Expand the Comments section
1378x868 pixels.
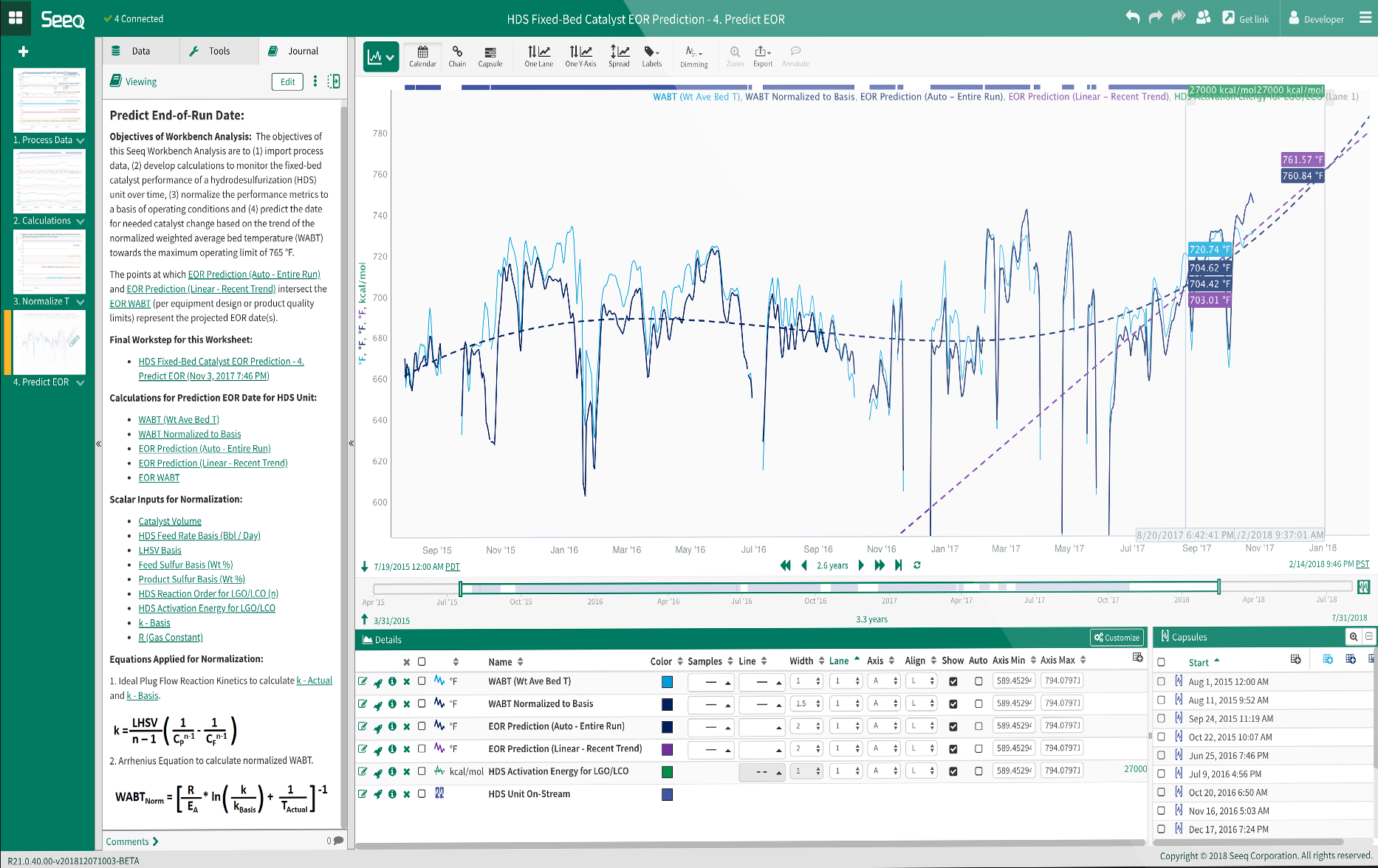(x=132, y=841)
